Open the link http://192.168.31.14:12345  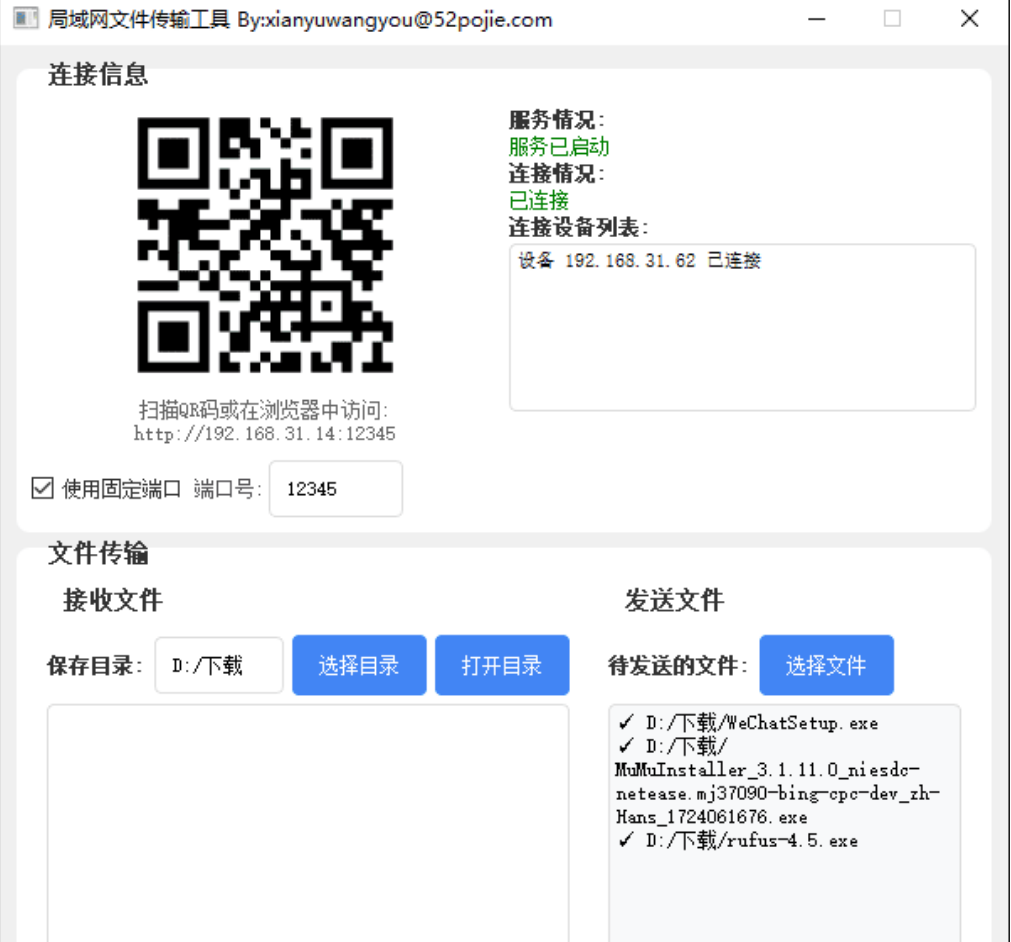click(x=265, y=433)
